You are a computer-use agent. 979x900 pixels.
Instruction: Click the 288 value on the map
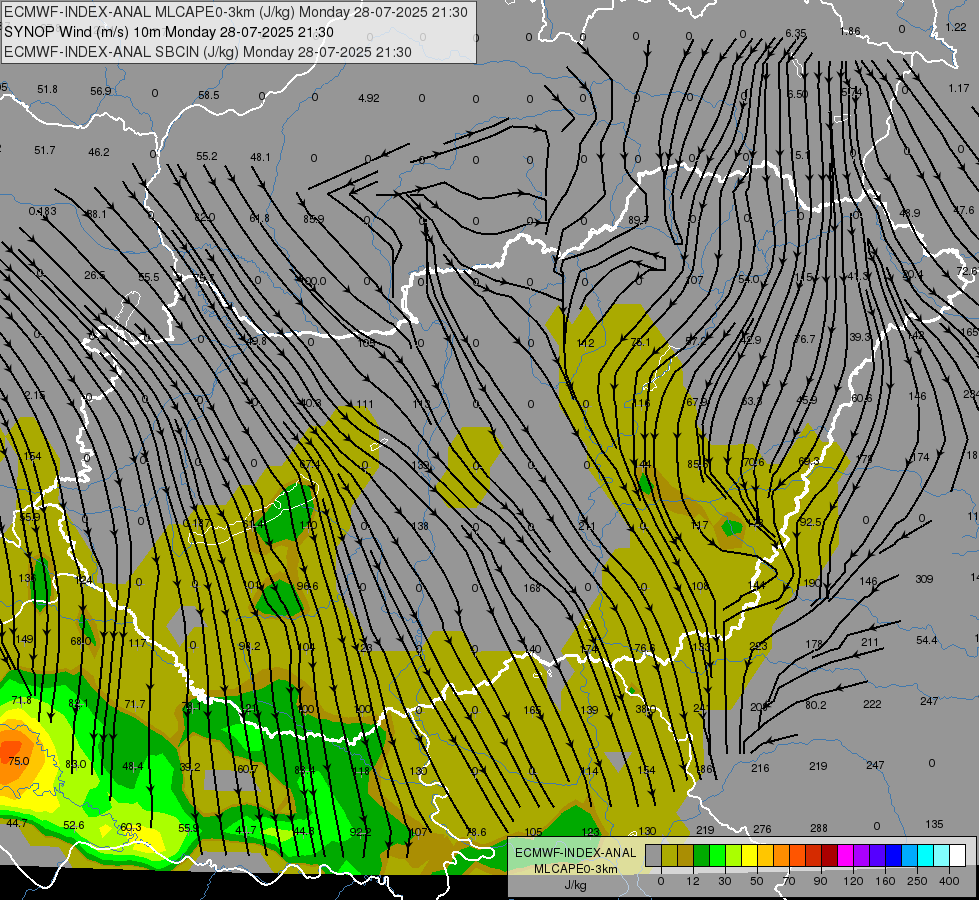pyautogui.click(x=819, y=828)
